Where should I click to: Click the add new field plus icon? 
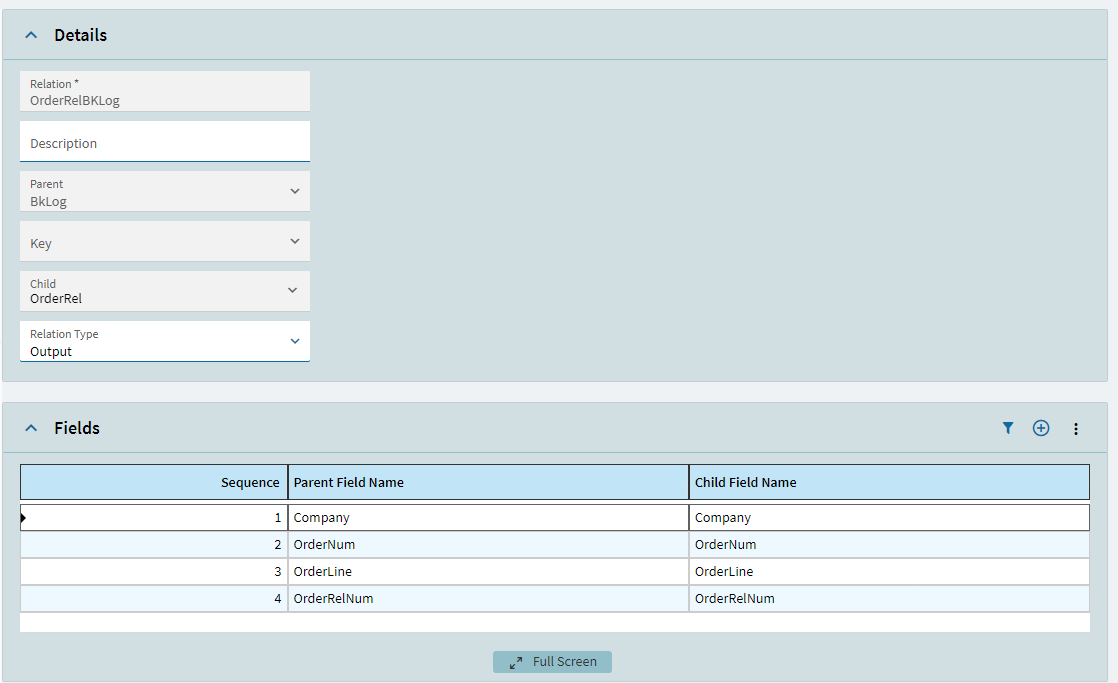pos(1041,427)
